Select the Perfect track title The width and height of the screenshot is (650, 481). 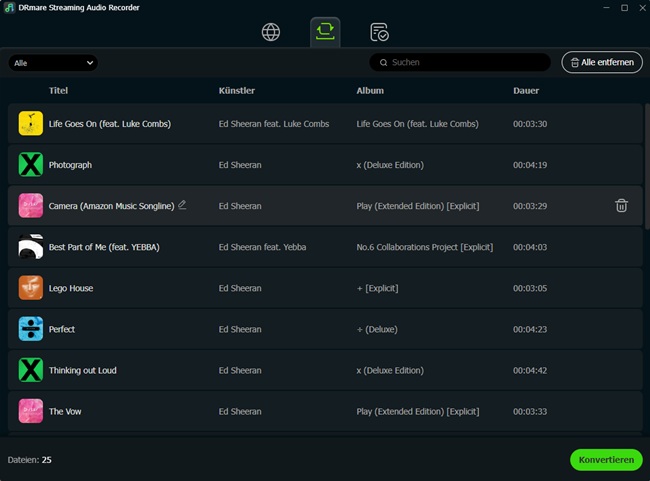(62, 329)
